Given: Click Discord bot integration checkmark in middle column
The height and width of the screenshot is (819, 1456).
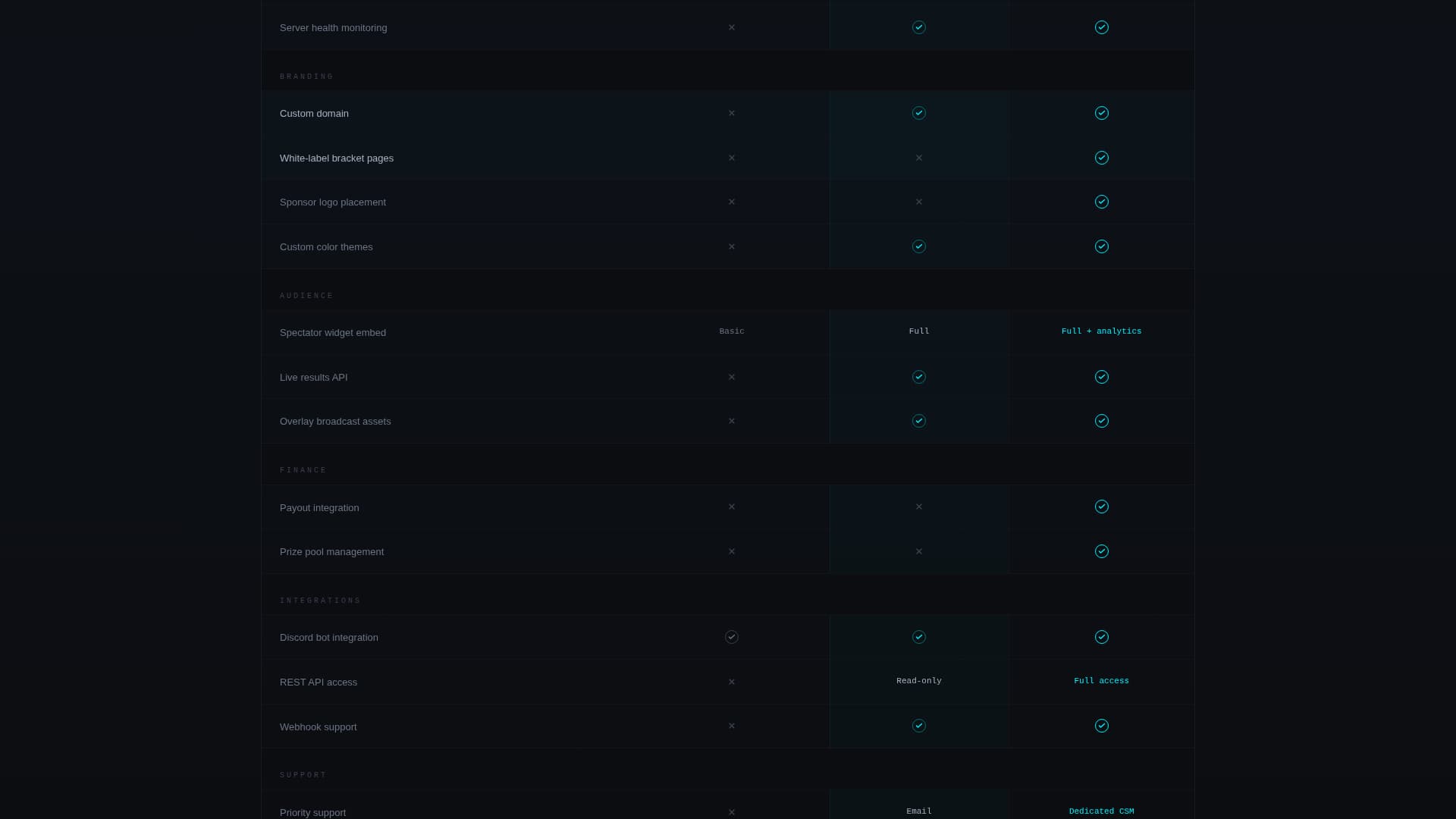Looking at the screenshot, I should click(919, 637).
